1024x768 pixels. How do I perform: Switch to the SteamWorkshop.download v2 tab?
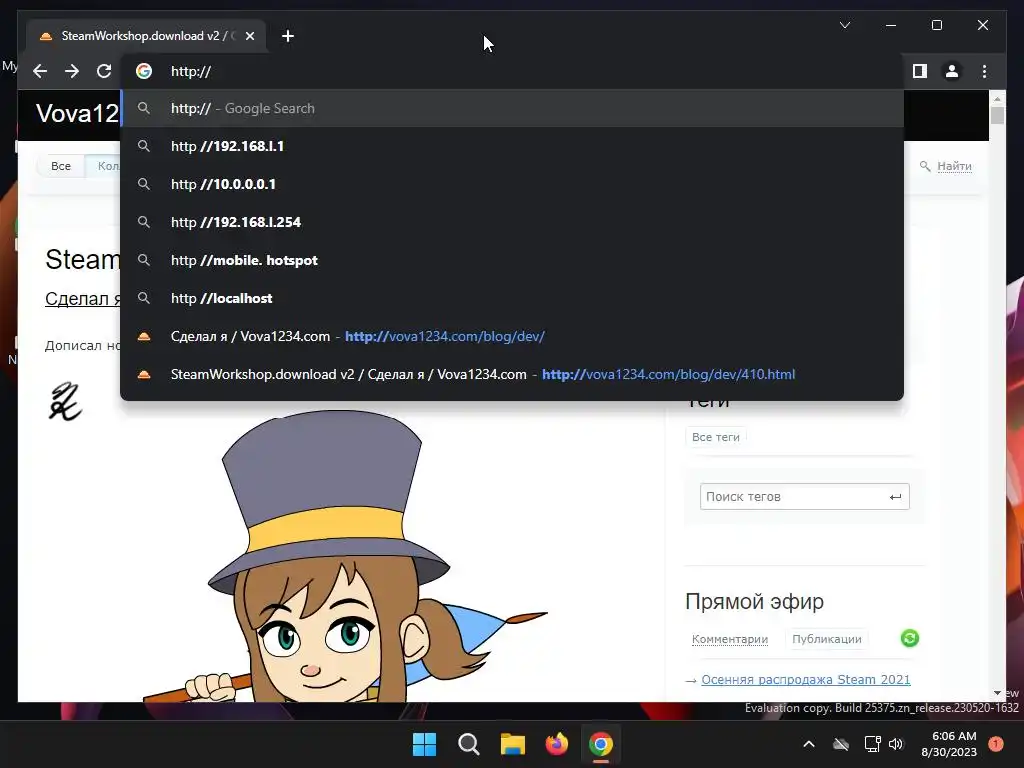(146, 36)
